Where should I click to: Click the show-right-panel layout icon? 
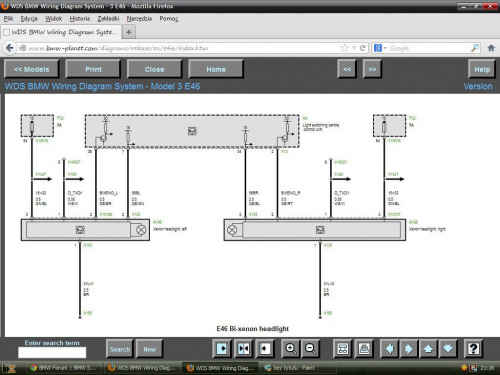click(x=265, y=349)
